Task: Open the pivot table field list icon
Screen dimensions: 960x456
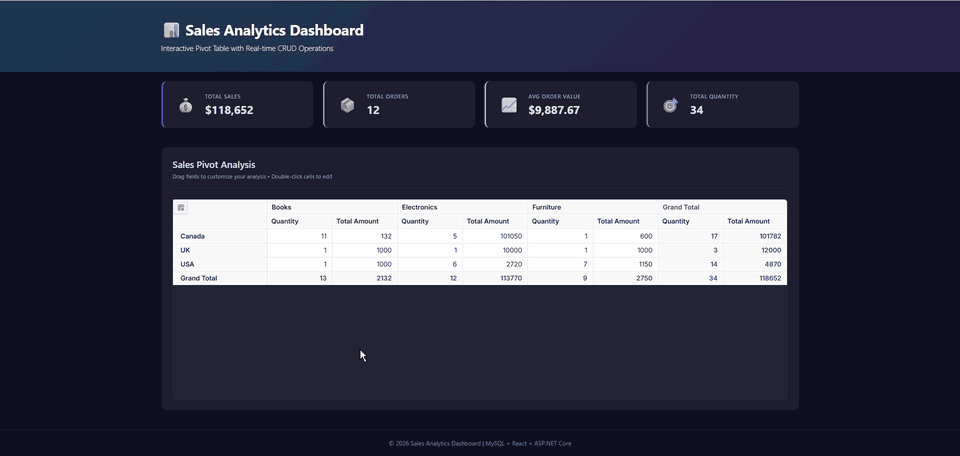Action: [x=181, y=208]
